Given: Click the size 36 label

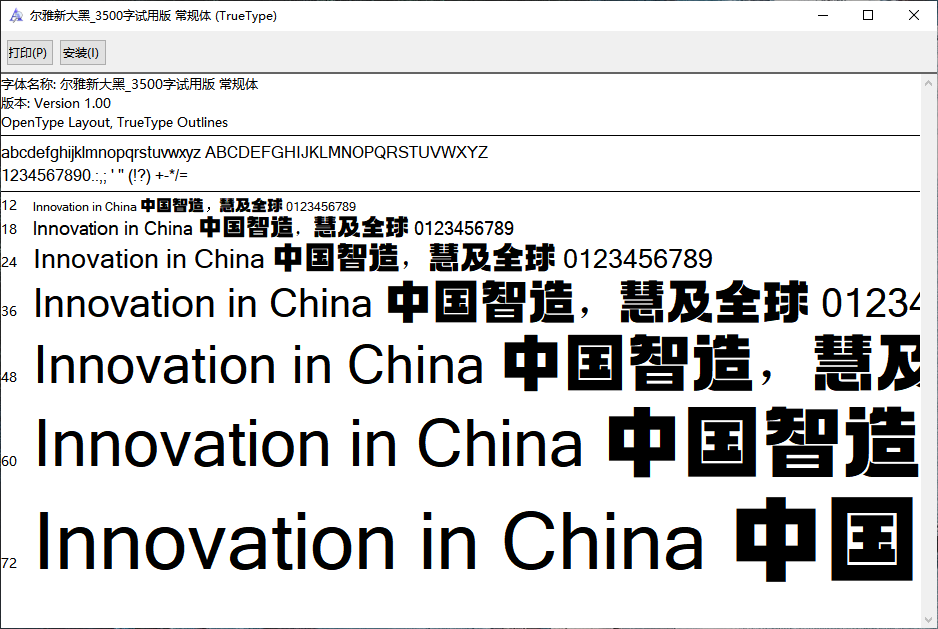Looking at the screenshot, I should (x=9, y=311).
